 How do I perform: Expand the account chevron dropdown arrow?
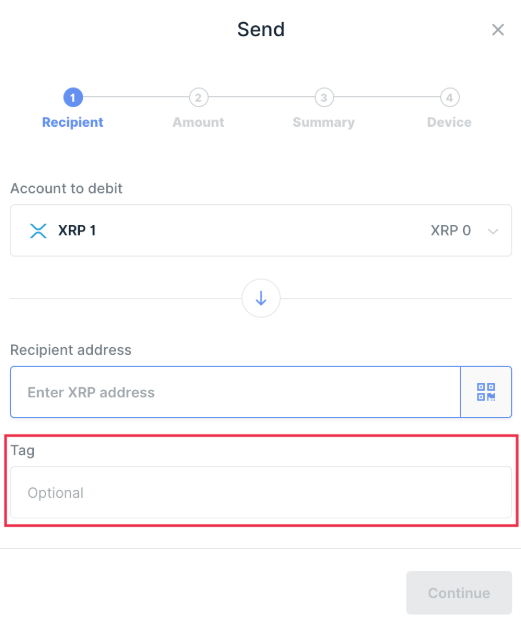tap(493, 231)
